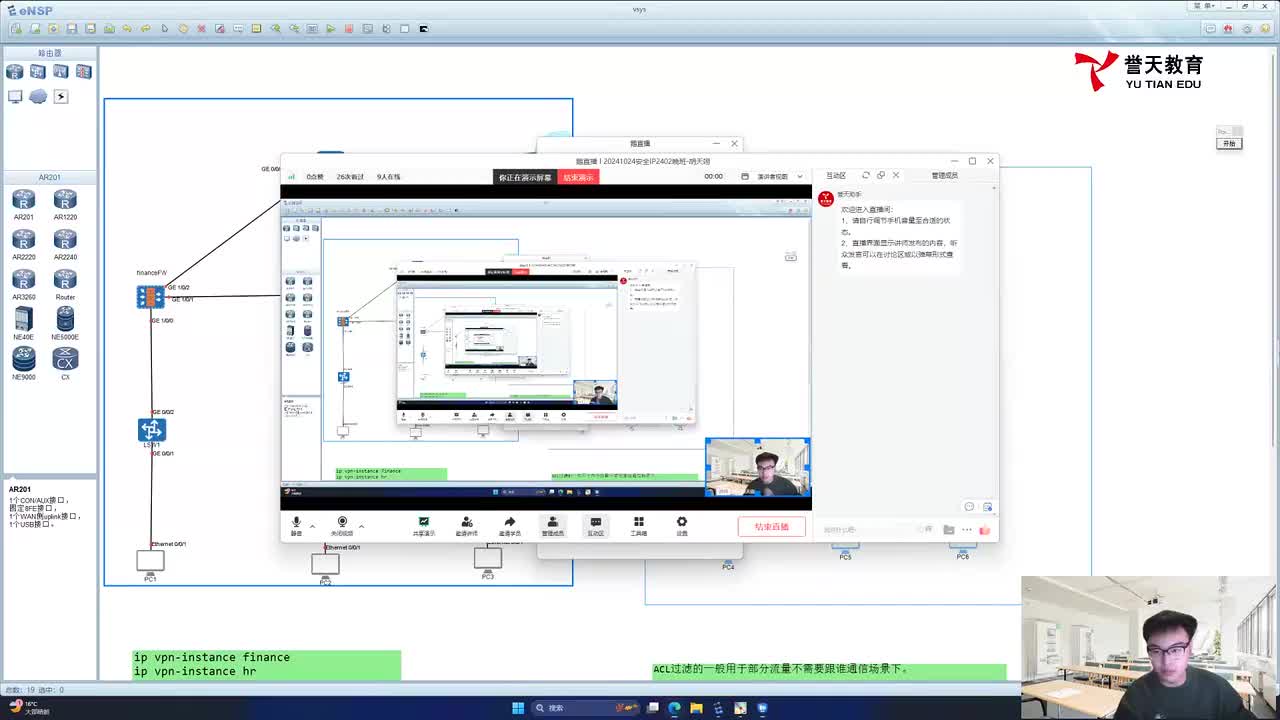Refresh the interaction chat panel
The image size is (1280, 720).
tap(866, 176)
